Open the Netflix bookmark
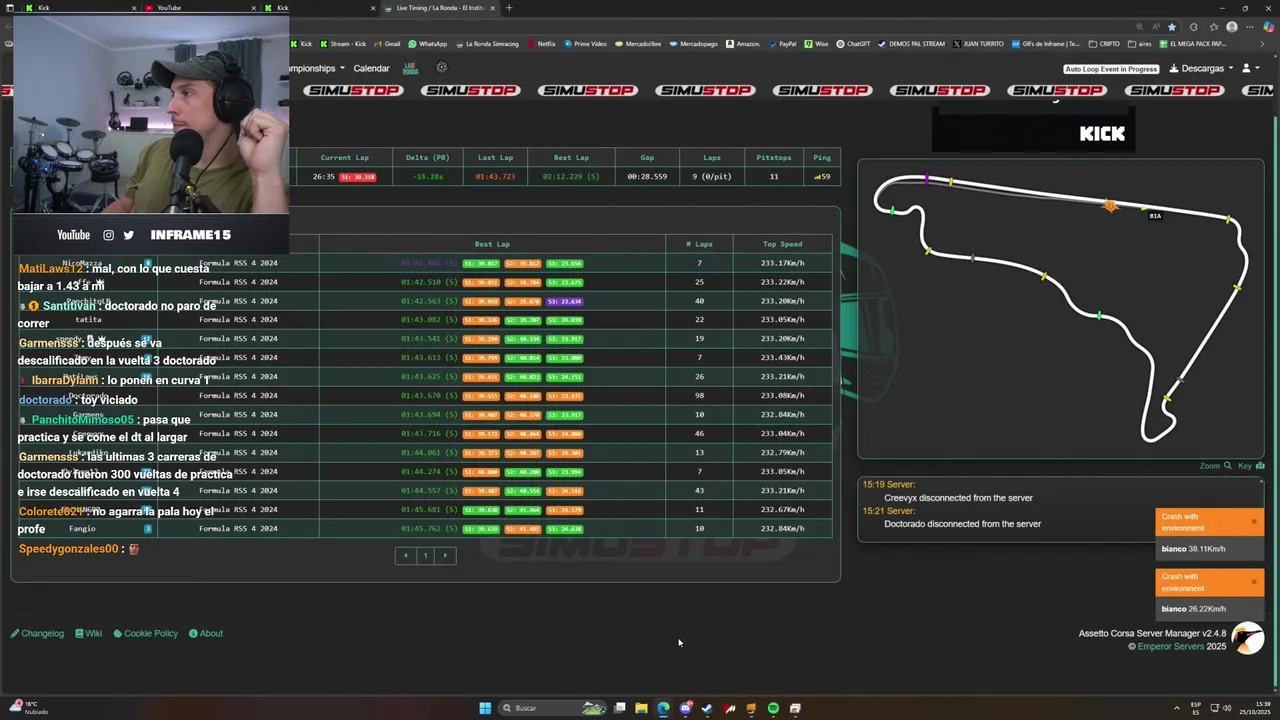The height and width of the screenshot is (720, 1280). click(541, 44)
